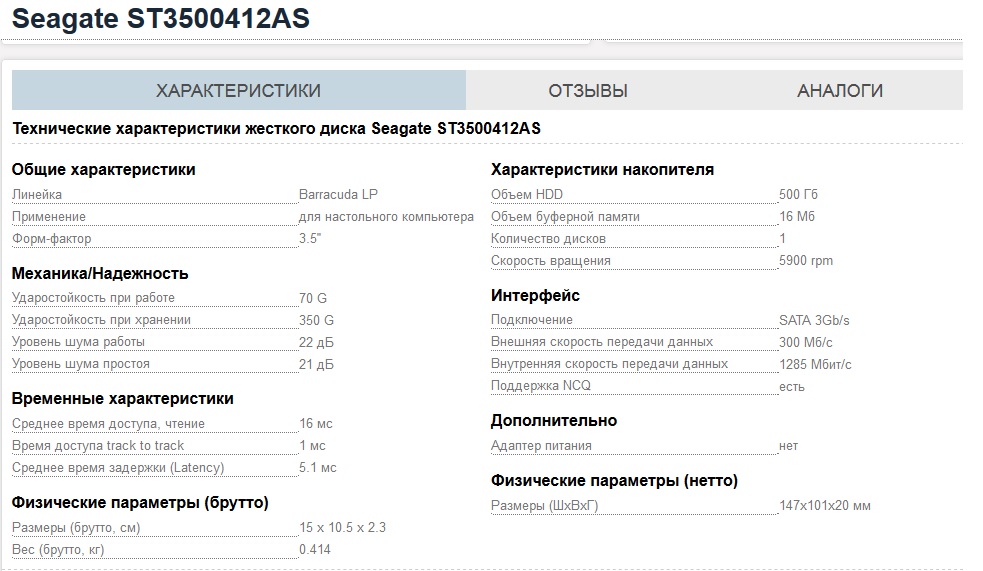Click the '16 мс' value
Screen dimensions: 983x571
click(x=316, y=424)
